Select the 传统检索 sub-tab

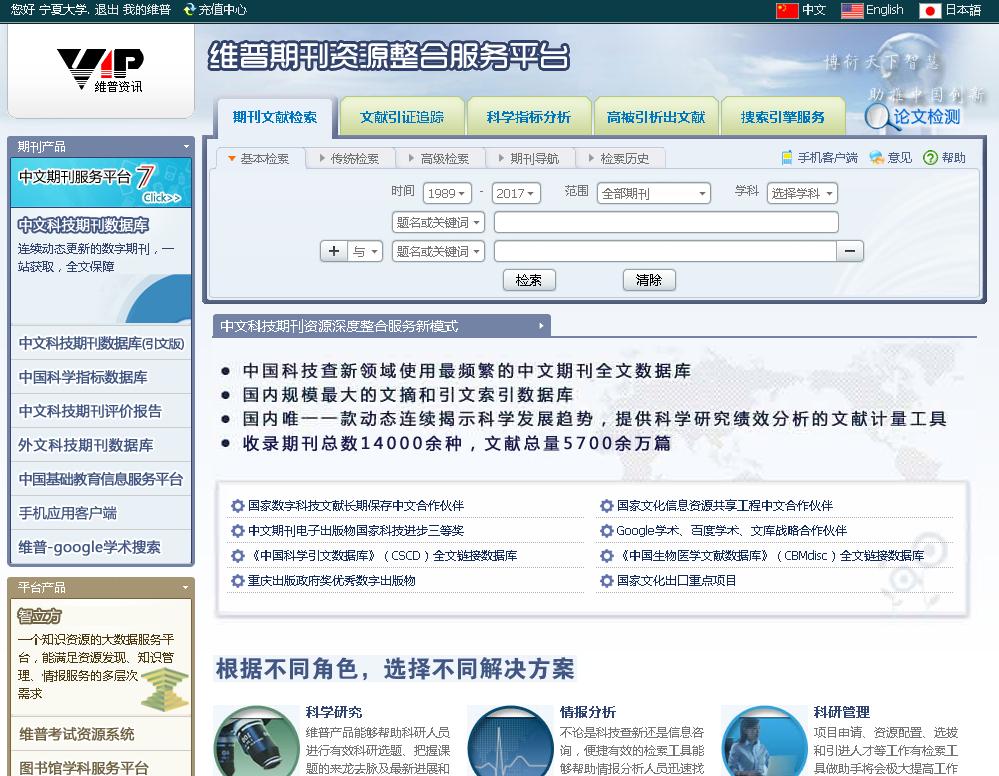pyautogui.click(x=350, y=159)
